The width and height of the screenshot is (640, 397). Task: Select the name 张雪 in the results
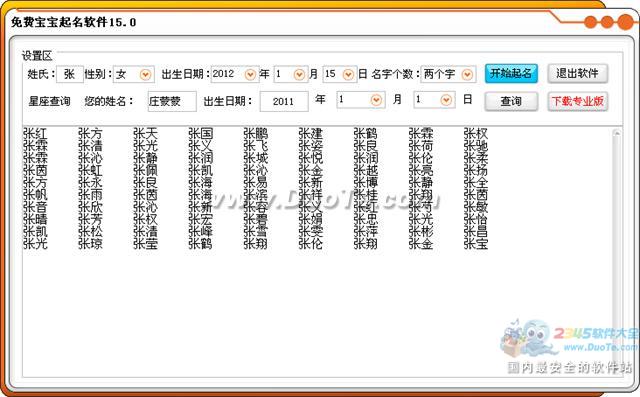(256, 231)
